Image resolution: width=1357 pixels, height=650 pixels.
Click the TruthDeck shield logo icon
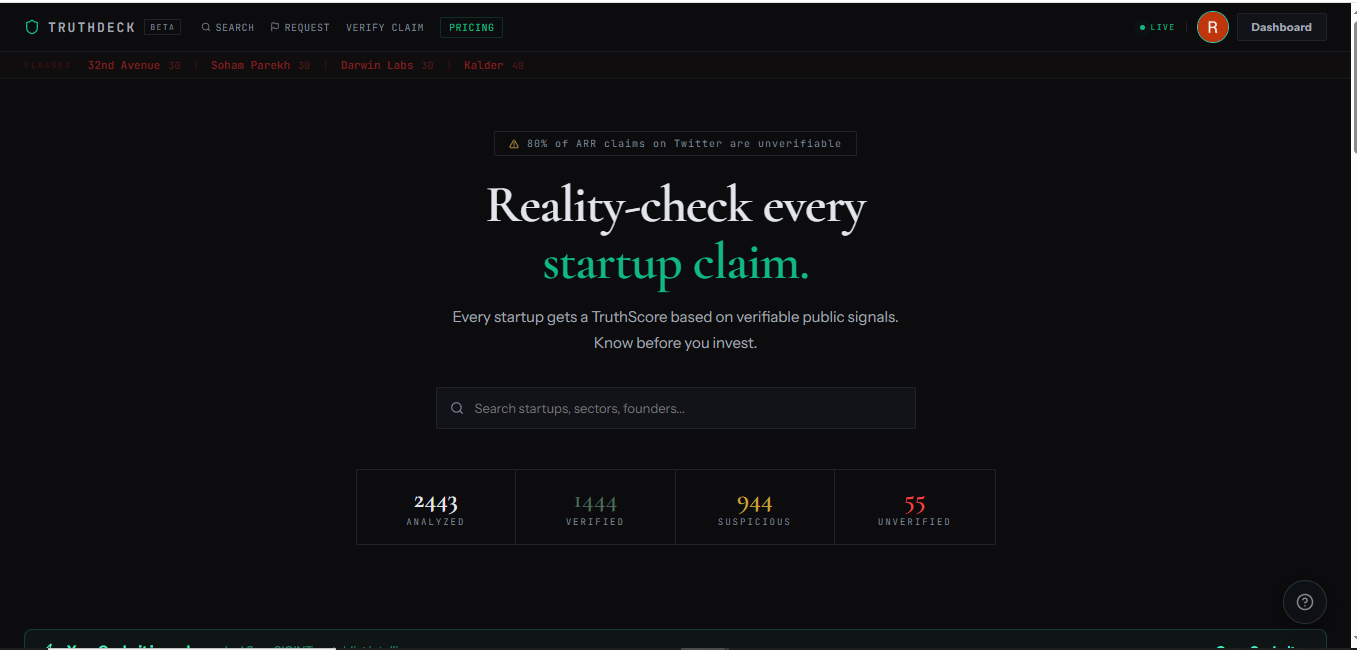[x=31, y=27]
